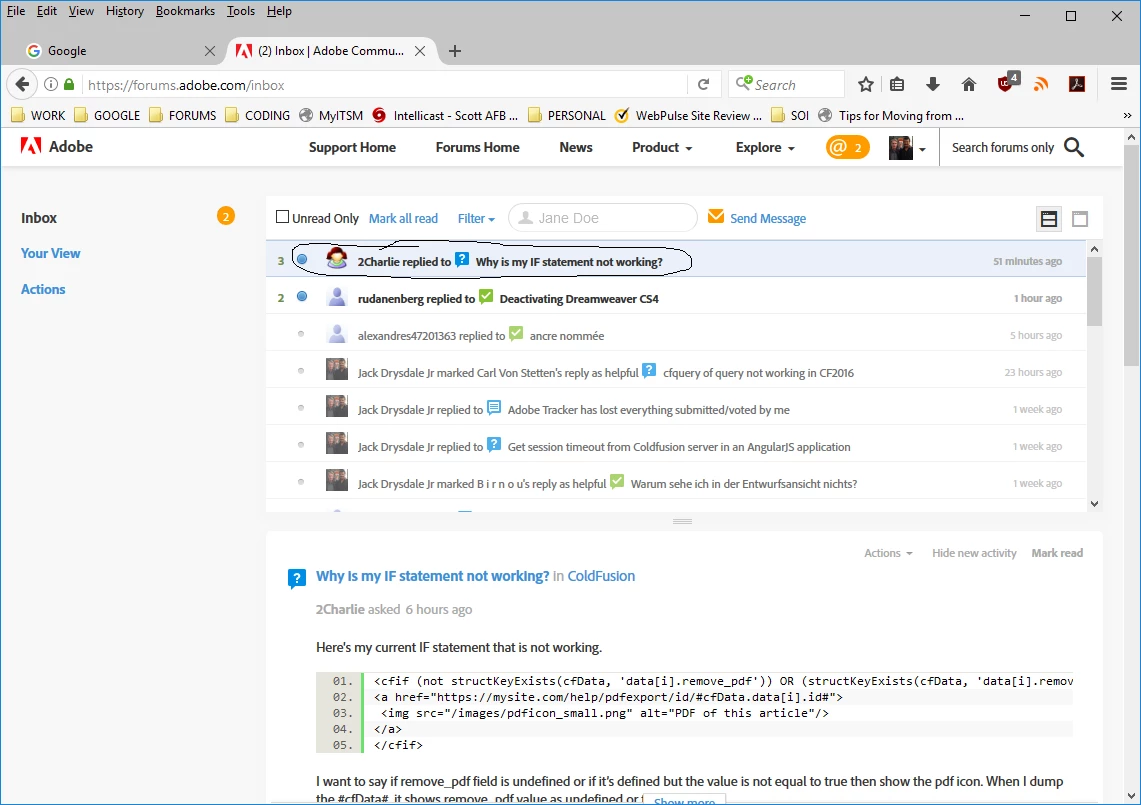Open Support Home page
The width and height of the screenshot is (1141, 805).
coord(352,147)
